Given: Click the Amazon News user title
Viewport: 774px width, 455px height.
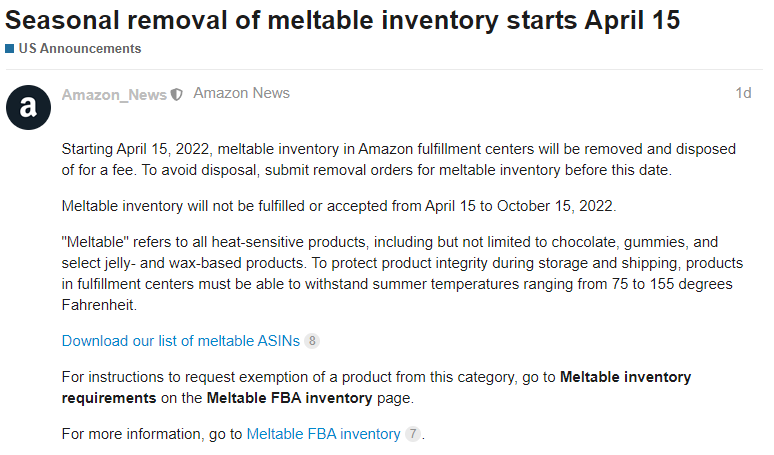Looking at the screenshot, I should [241, 93].
